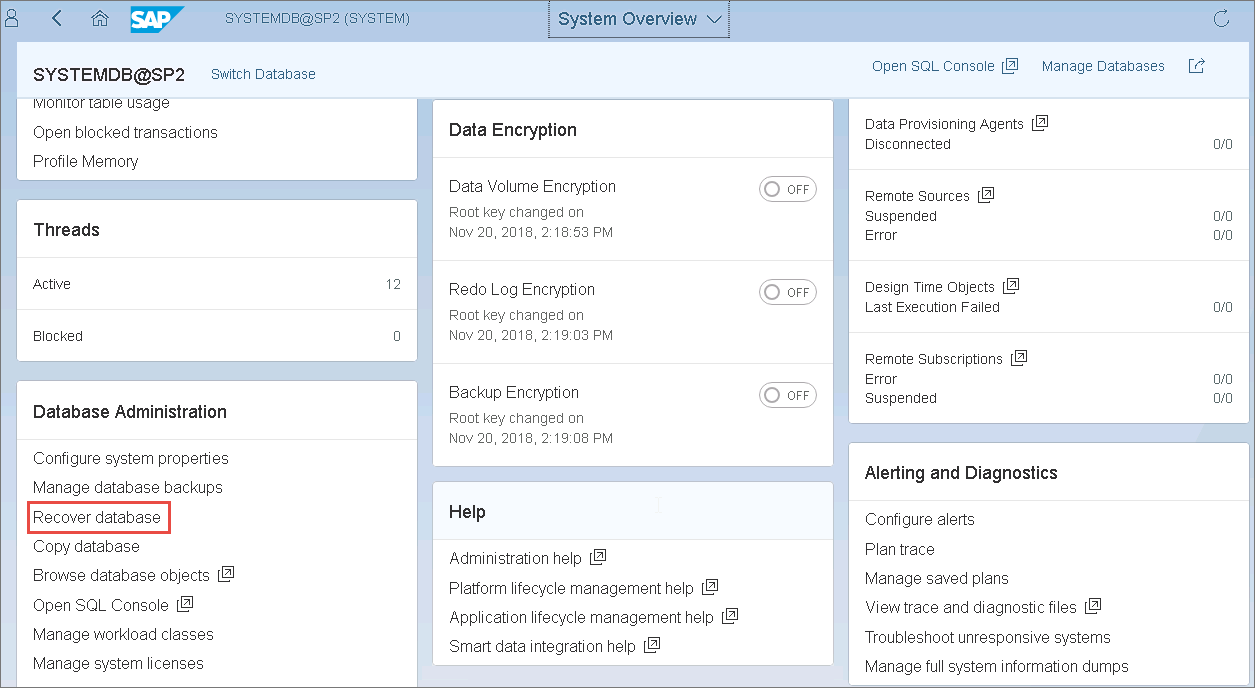Refresh the page with the reload icon
Viewport: 1255px width, 688px height.
1221,19
